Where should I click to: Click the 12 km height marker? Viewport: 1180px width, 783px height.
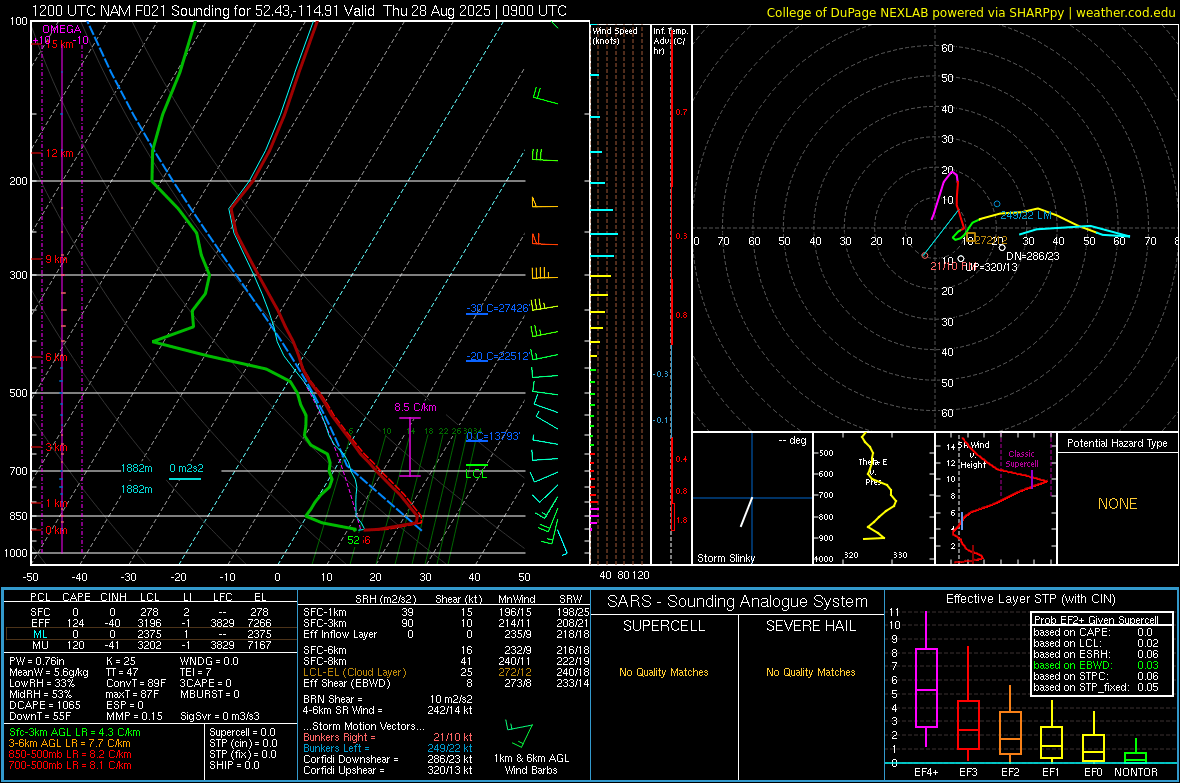click(60, 153)
